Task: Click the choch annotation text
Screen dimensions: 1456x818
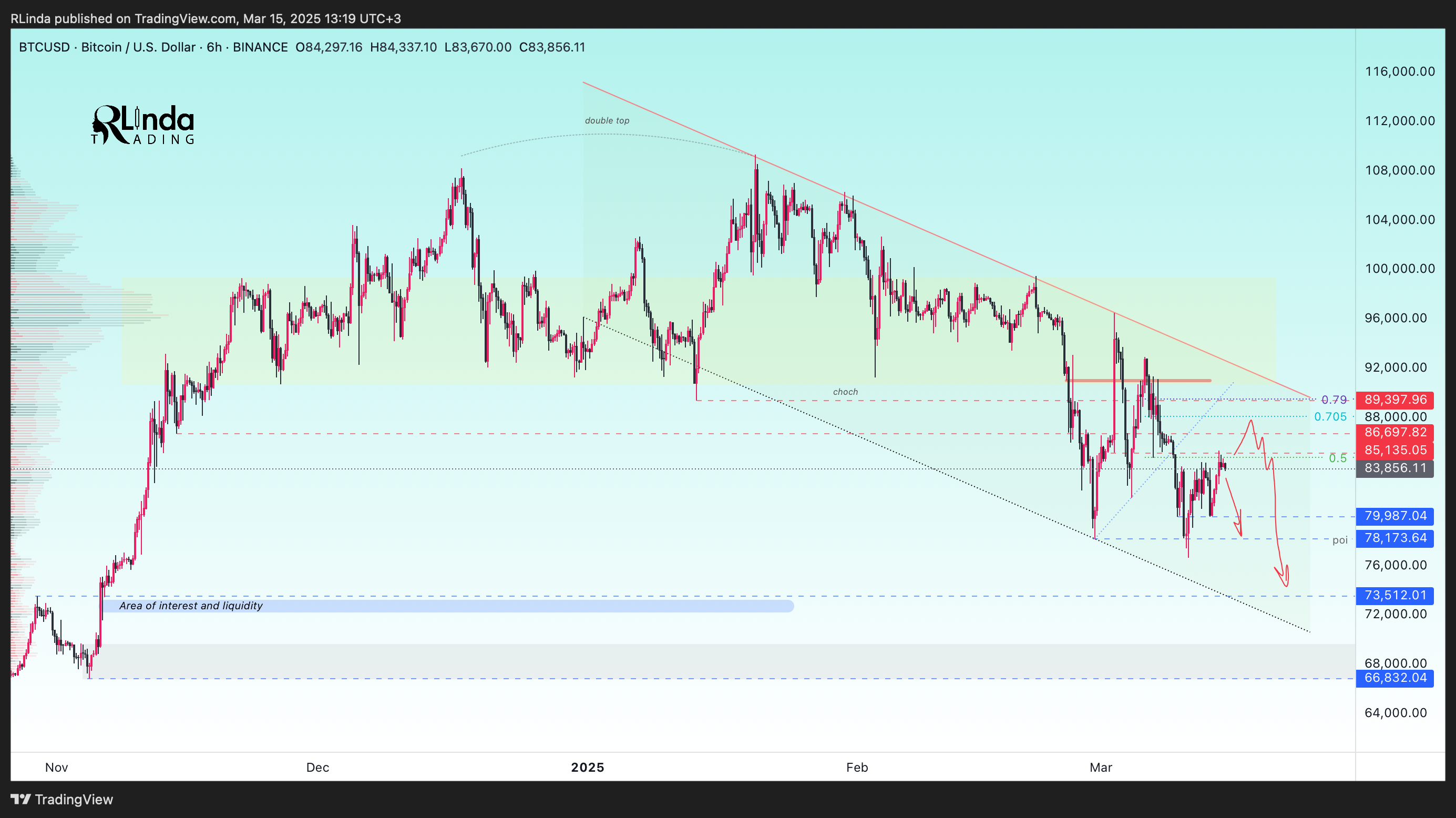Action: pos(846,391)
